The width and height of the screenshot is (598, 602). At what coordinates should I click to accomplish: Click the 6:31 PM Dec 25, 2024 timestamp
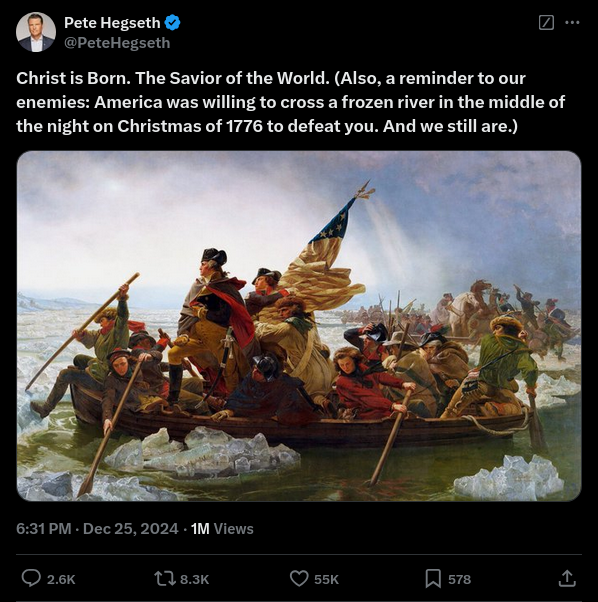97,529
